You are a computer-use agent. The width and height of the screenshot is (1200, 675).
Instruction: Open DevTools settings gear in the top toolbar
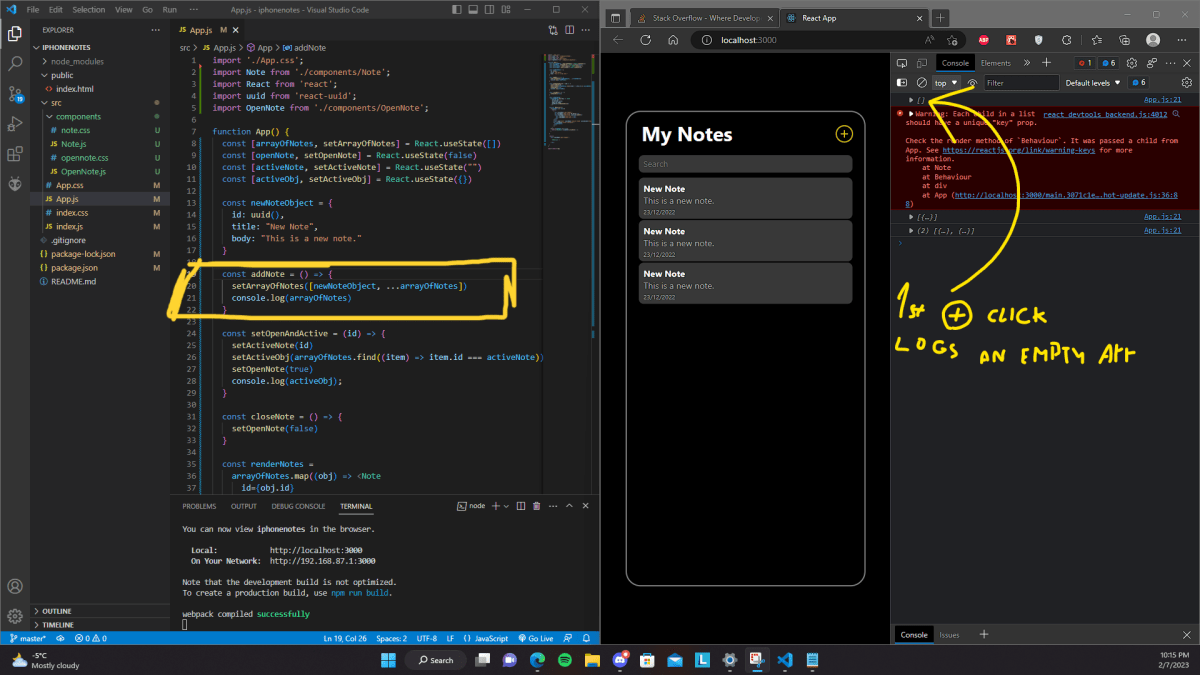[1133, 62]
